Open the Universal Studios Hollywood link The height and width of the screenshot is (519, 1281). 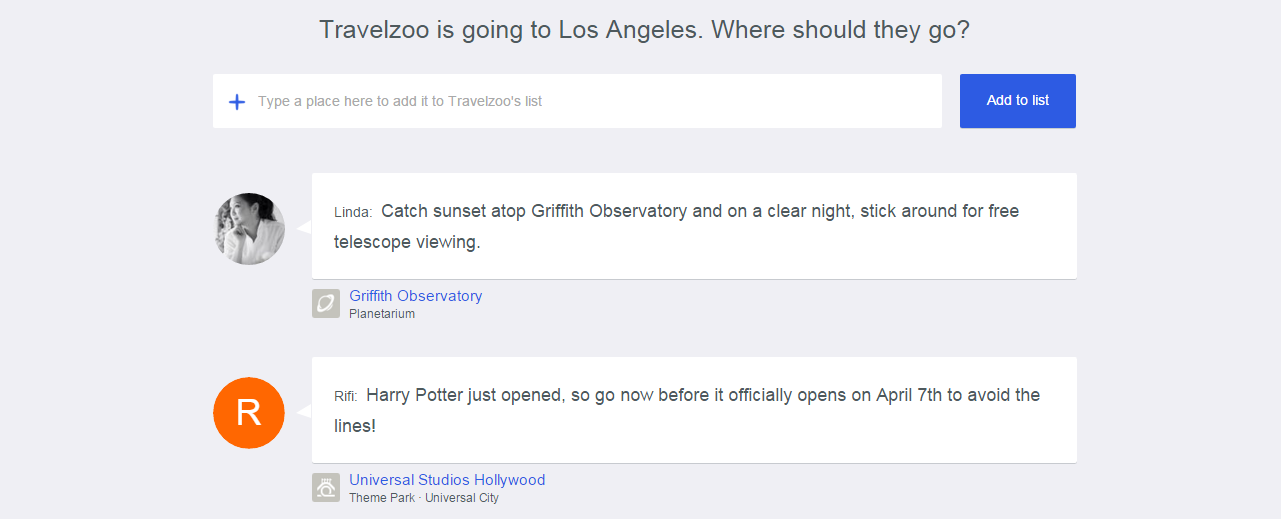pos(447,480)
